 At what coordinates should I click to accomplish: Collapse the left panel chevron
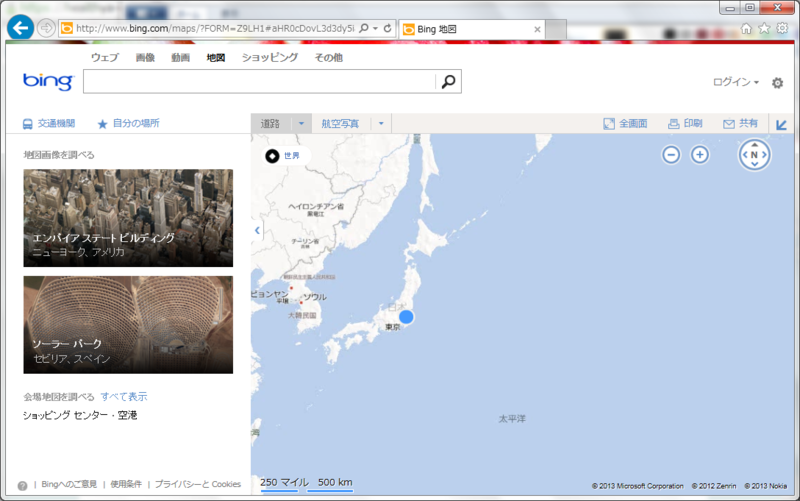click(x=257, y=231)
